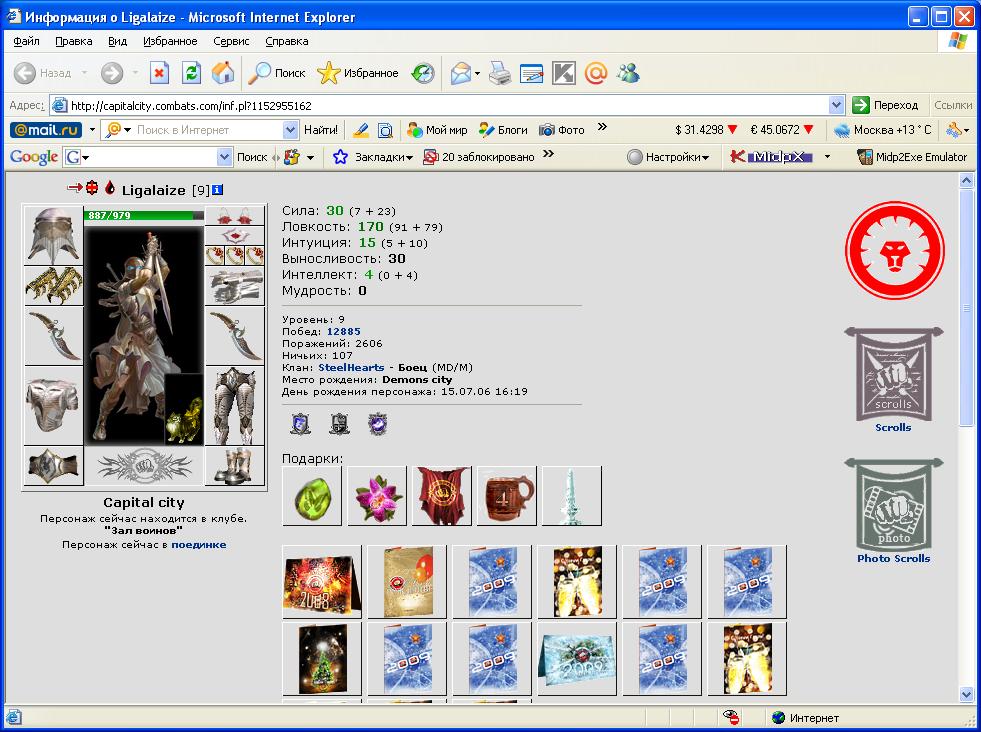Click the red lion clan emblem

pyautogui.click(x=895, y=250)
